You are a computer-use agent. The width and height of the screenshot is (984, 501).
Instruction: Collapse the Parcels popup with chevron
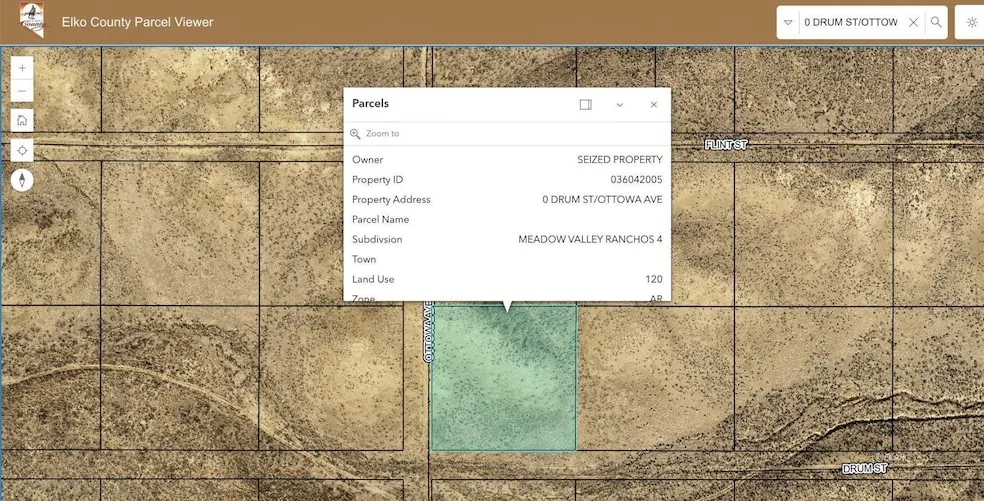pyautogui.click(x=620, y=104)
